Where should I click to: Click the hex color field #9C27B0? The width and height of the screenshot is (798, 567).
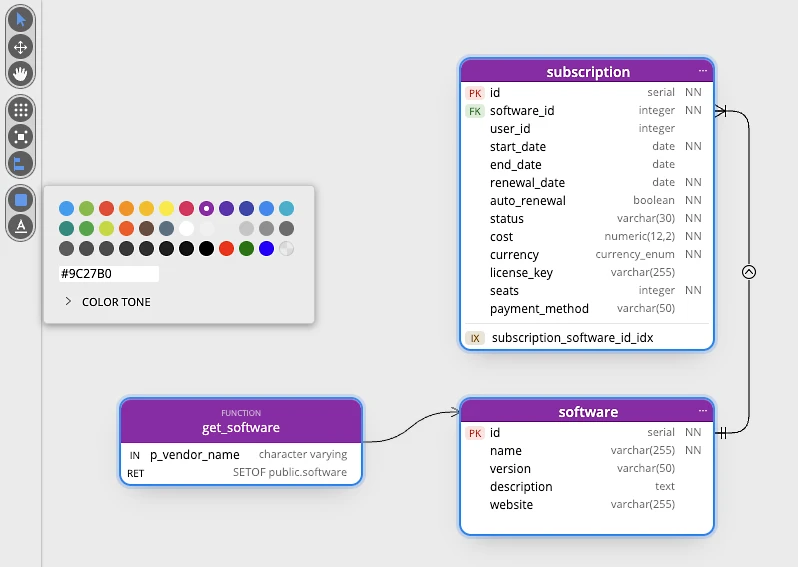[x=109, y=274]
